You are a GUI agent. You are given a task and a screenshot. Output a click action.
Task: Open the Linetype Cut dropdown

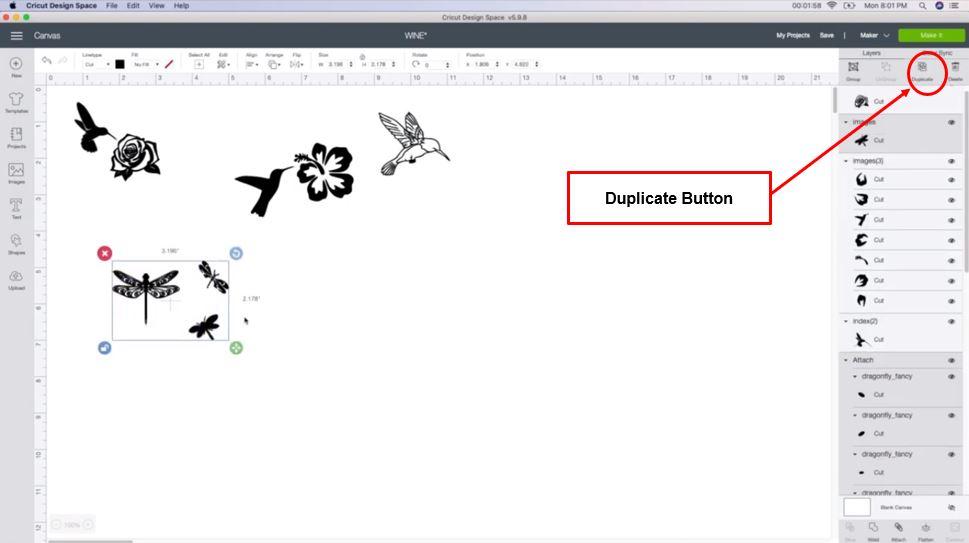tap(96, 64)
